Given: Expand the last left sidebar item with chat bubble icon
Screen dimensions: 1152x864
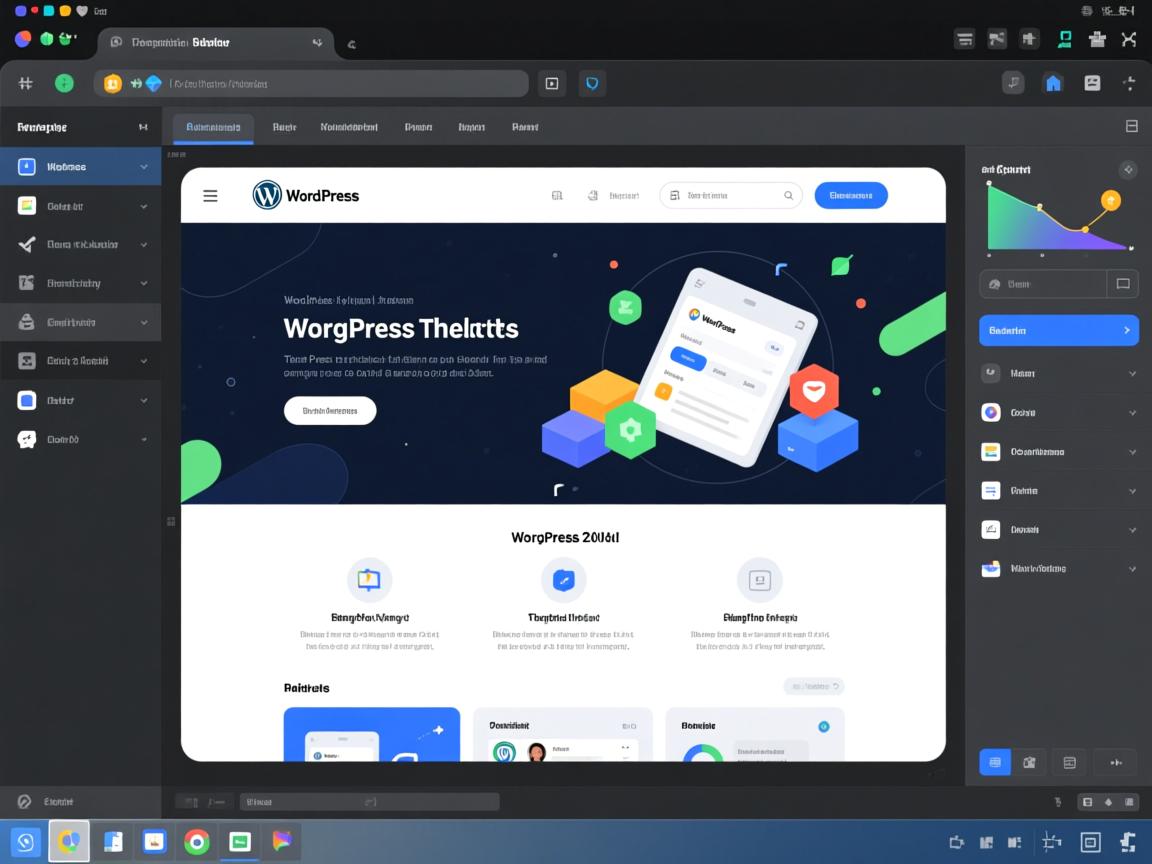Looking at the screenshot, I should point(143,439).
